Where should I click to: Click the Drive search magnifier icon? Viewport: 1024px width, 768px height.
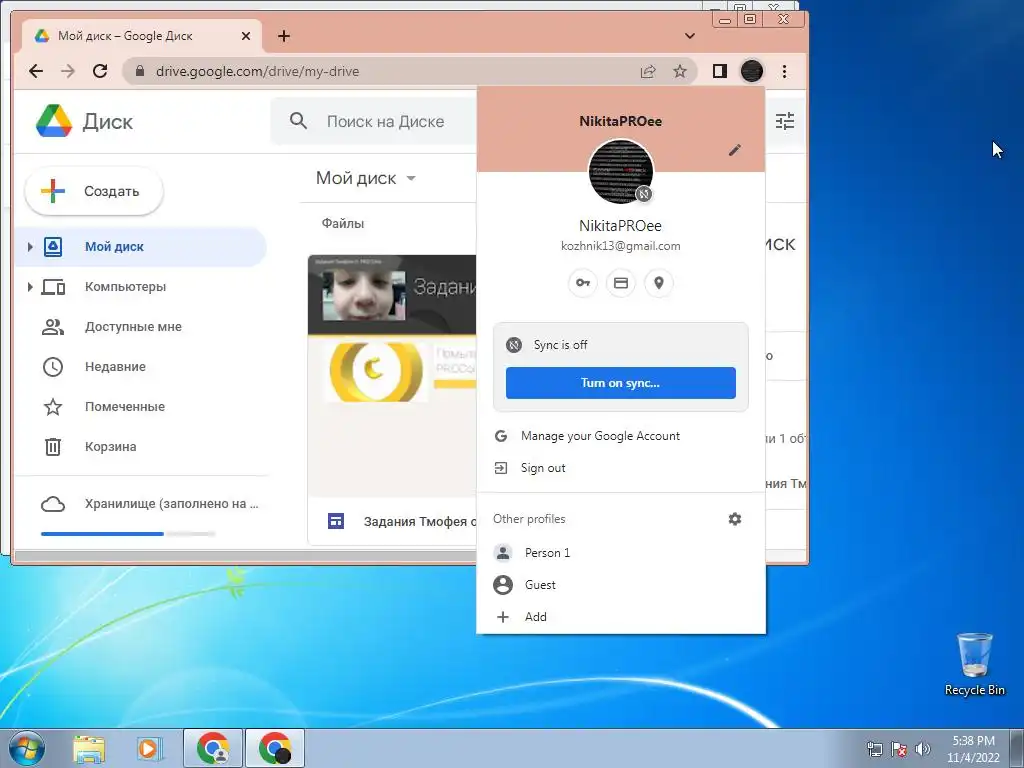pyautogui.click(x=298, y=121)
